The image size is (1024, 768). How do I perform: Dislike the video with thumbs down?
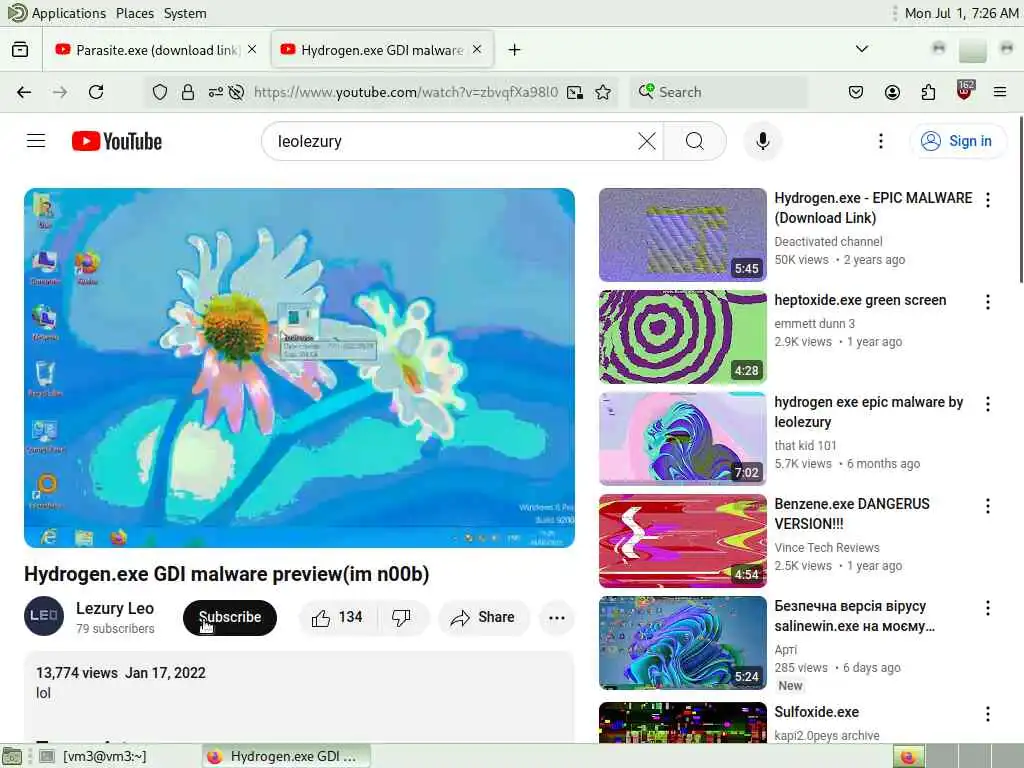[x=402, y=617]
